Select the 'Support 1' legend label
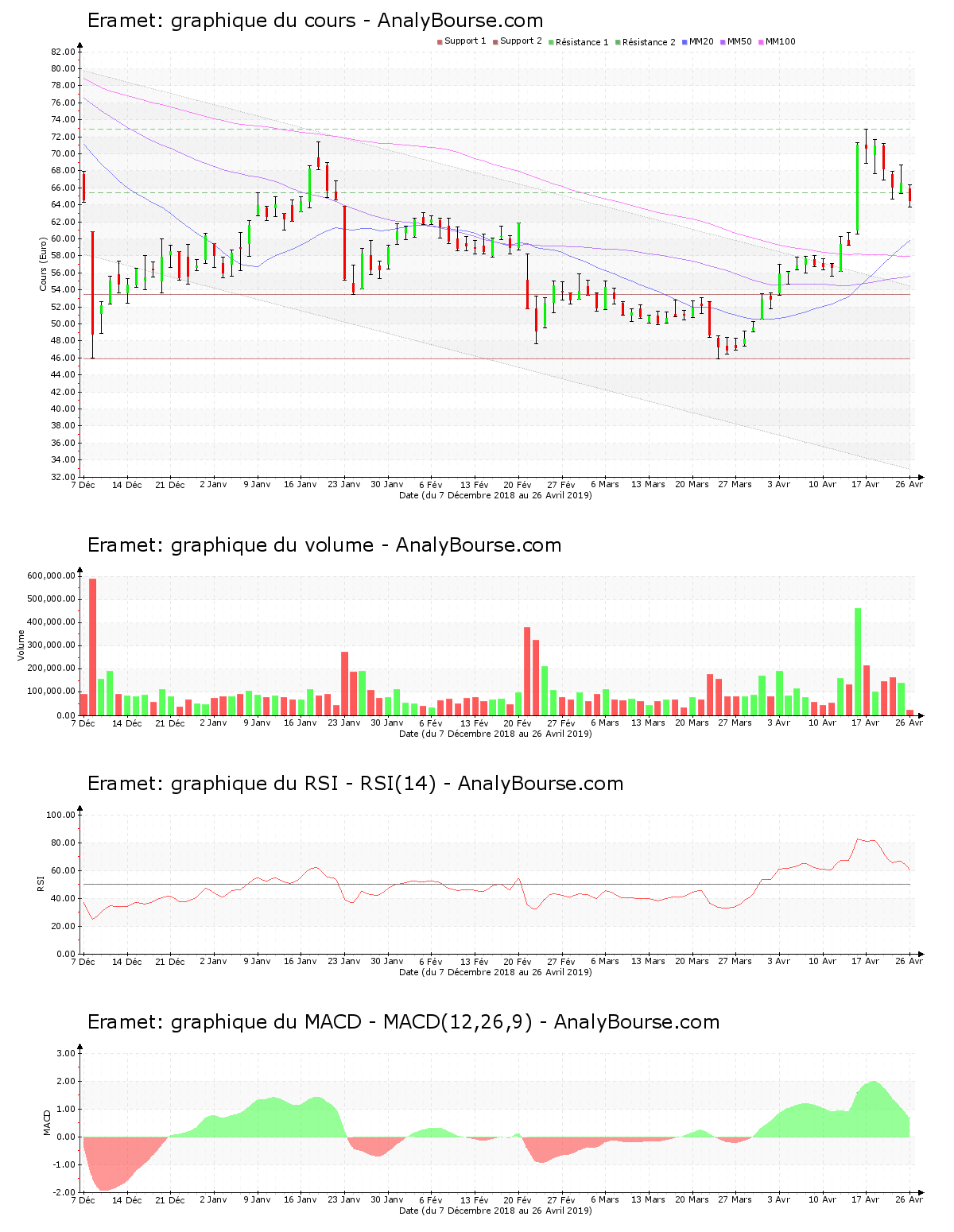Viewport: 954px width, 1232px height. coord(465,41)
